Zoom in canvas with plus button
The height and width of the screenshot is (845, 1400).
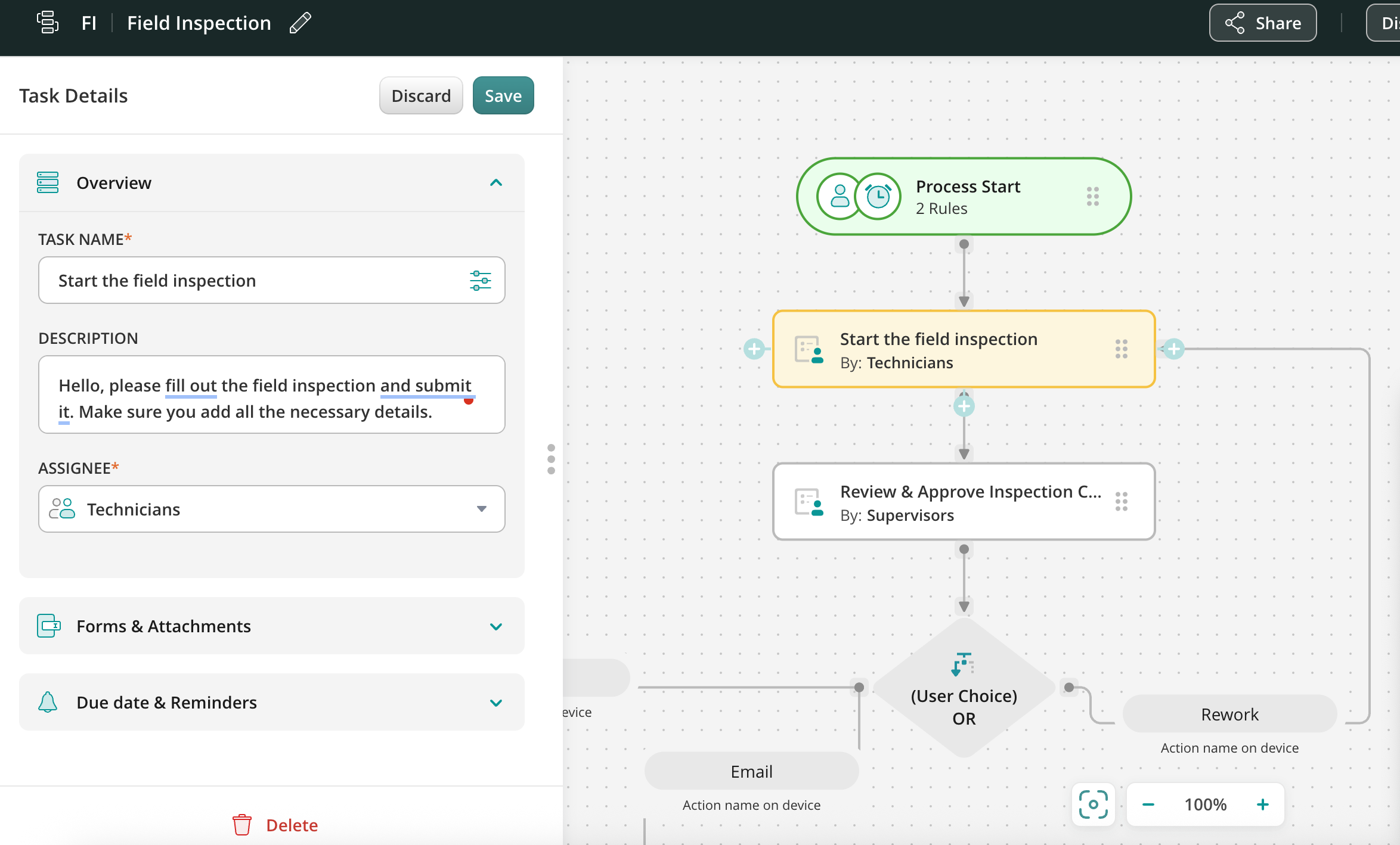tap(1262, 804)
